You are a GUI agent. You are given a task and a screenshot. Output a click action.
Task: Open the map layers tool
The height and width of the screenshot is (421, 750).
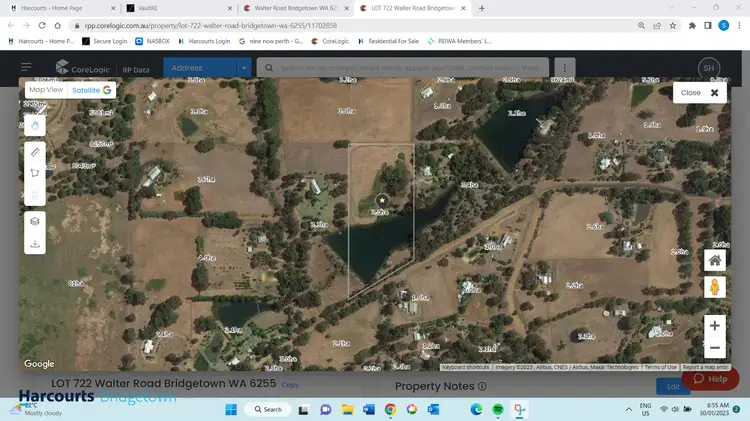35,222
